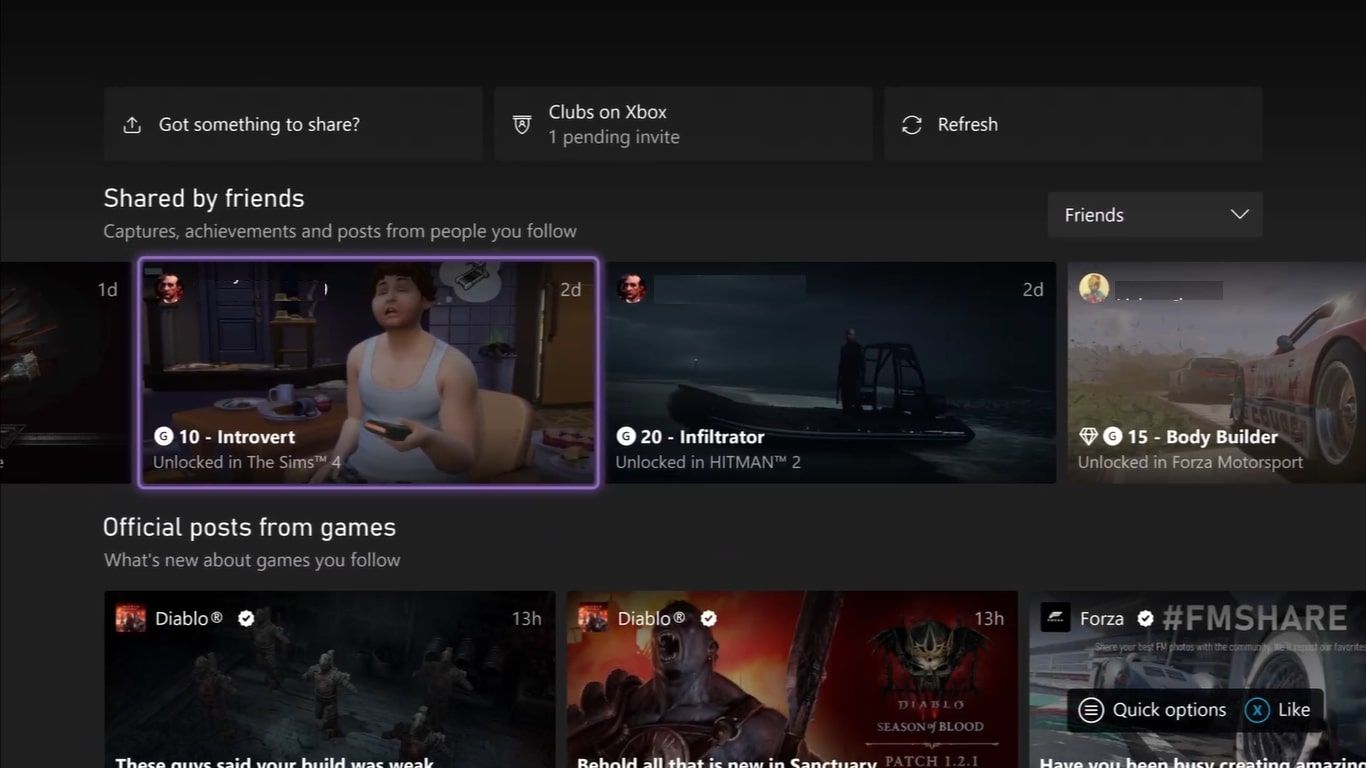Click 'Captures, achievements and posts' subtitle

click(x=340, y=231)
